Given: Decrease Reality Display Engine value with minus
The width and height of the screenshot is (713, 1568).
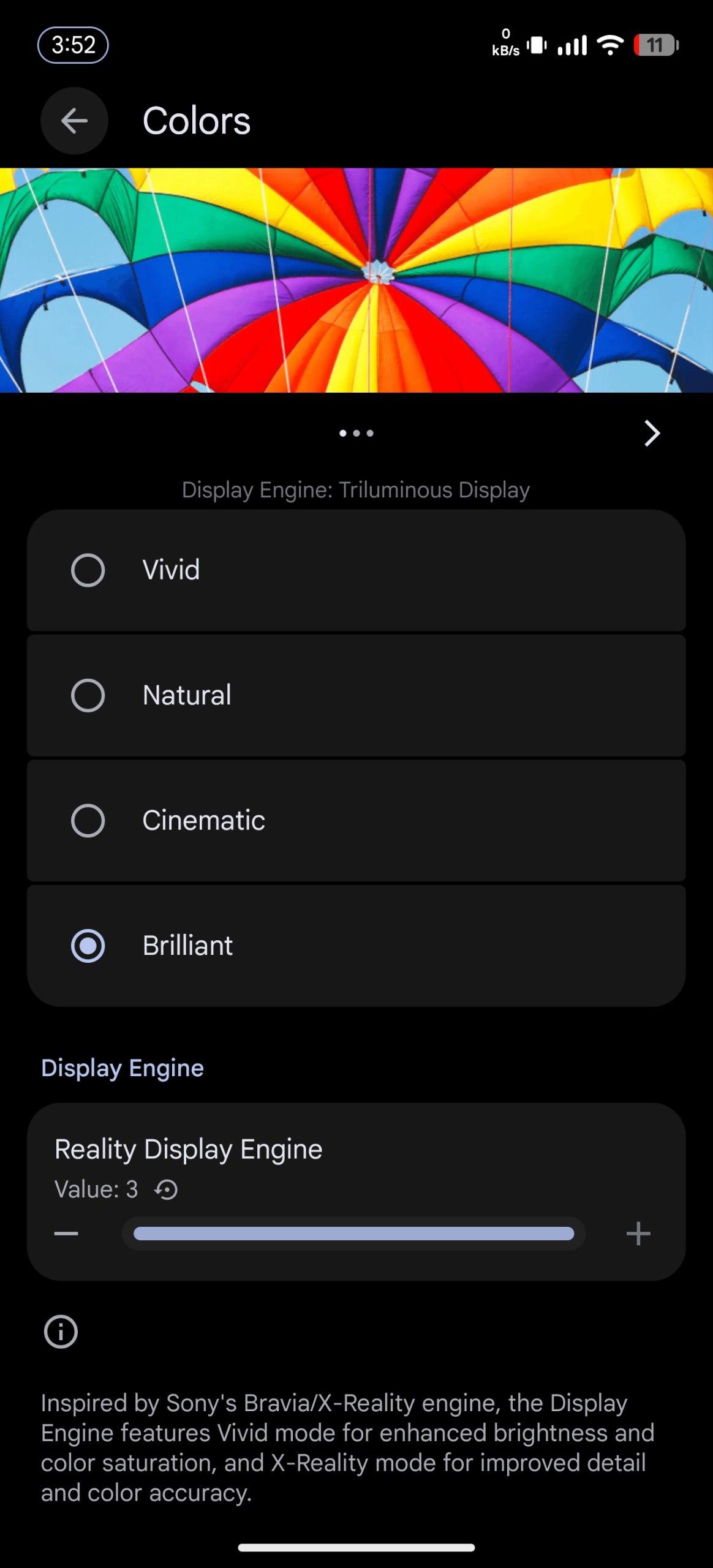Looking at the screenshot, I should [x=66, y=1234].
